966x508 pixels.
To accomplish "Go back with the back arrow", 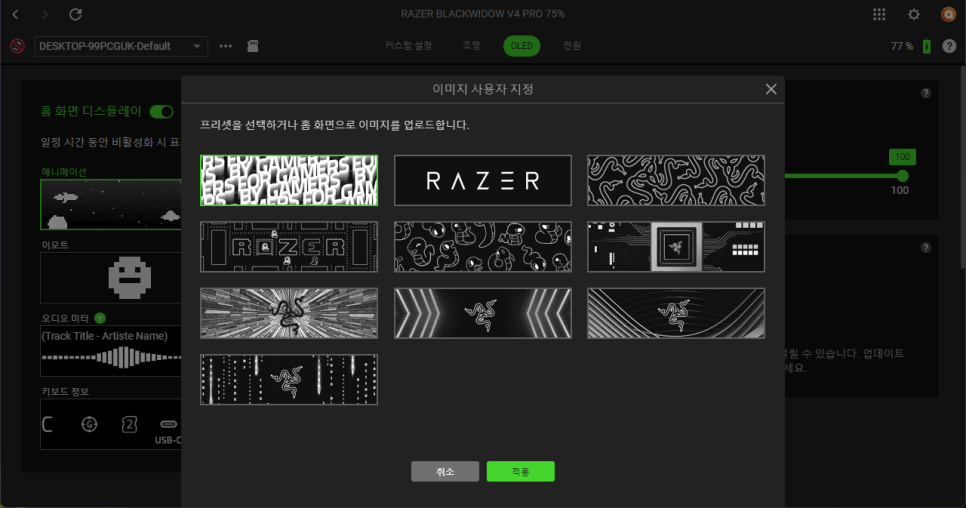I will (15, 14).
